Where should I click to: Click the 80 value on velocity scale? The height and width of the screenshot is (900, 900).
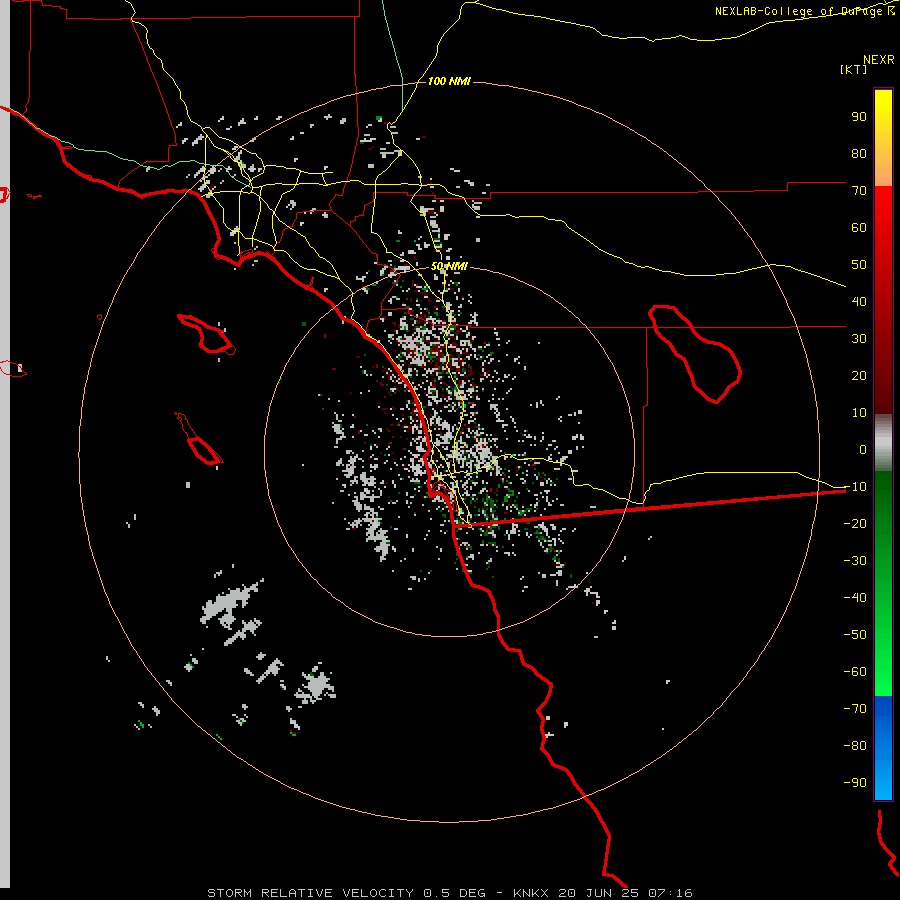click(859, 154)
